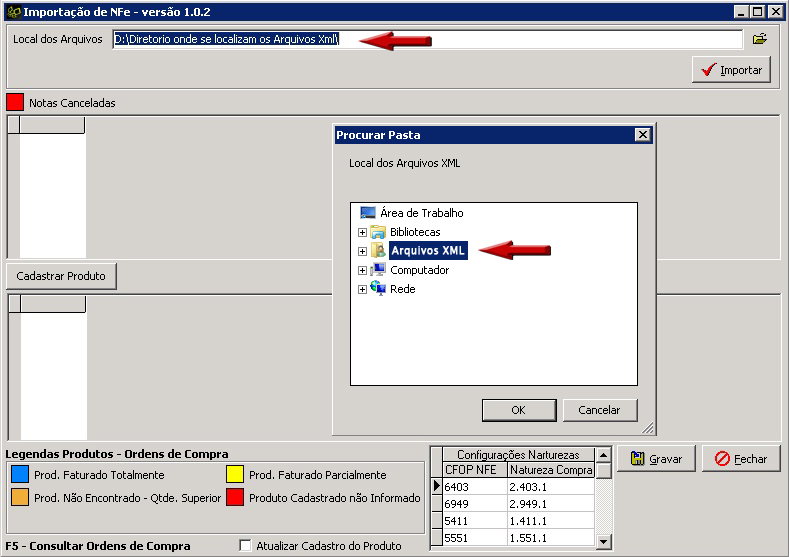Image resolution: width=789 pixels, height=557 pixels.
Task: Click the open folder browse icon
Action: coord(759,39)
